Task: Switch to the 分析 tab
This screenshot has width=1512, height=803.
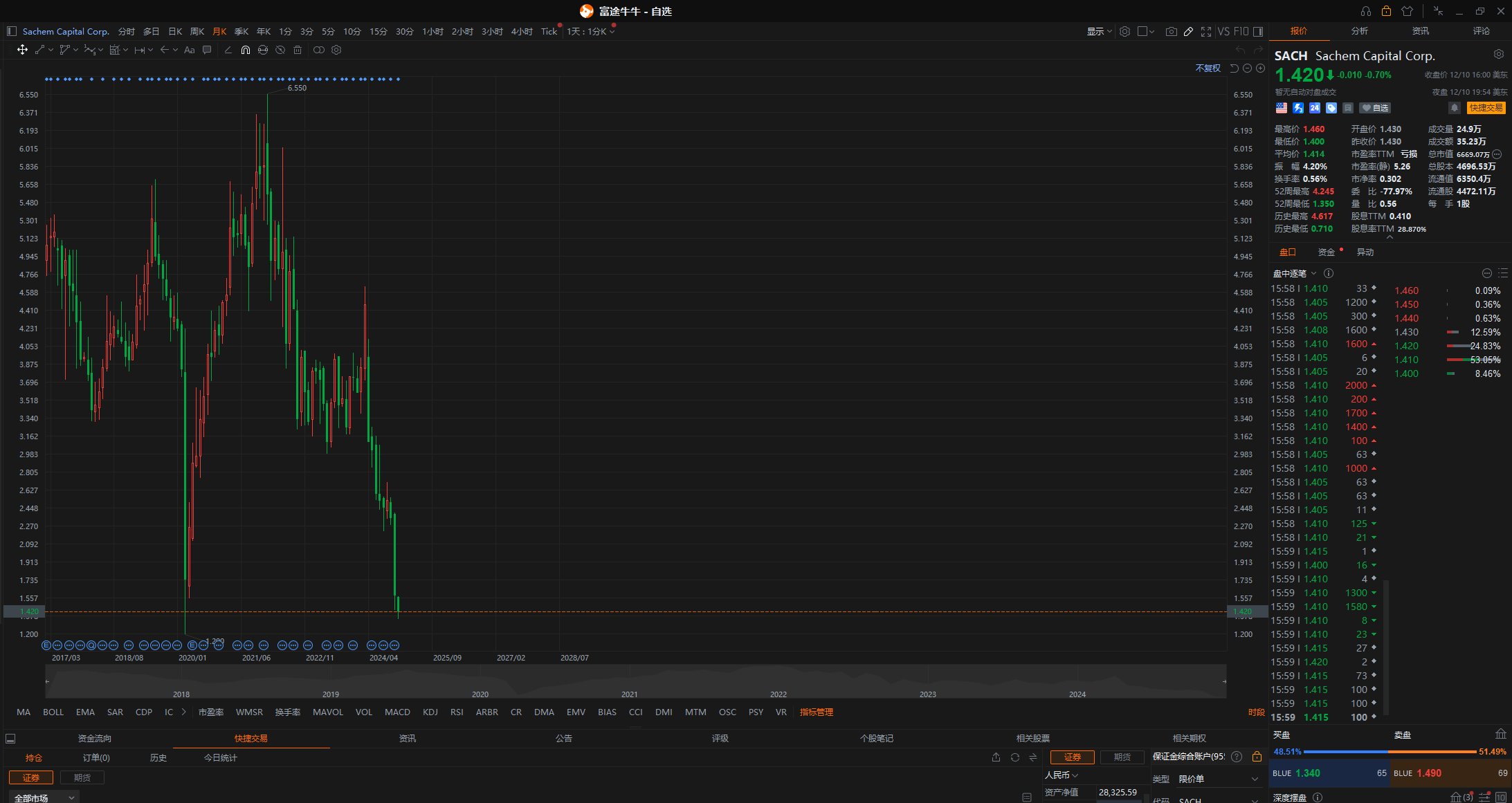Action: pos(1359,31)
